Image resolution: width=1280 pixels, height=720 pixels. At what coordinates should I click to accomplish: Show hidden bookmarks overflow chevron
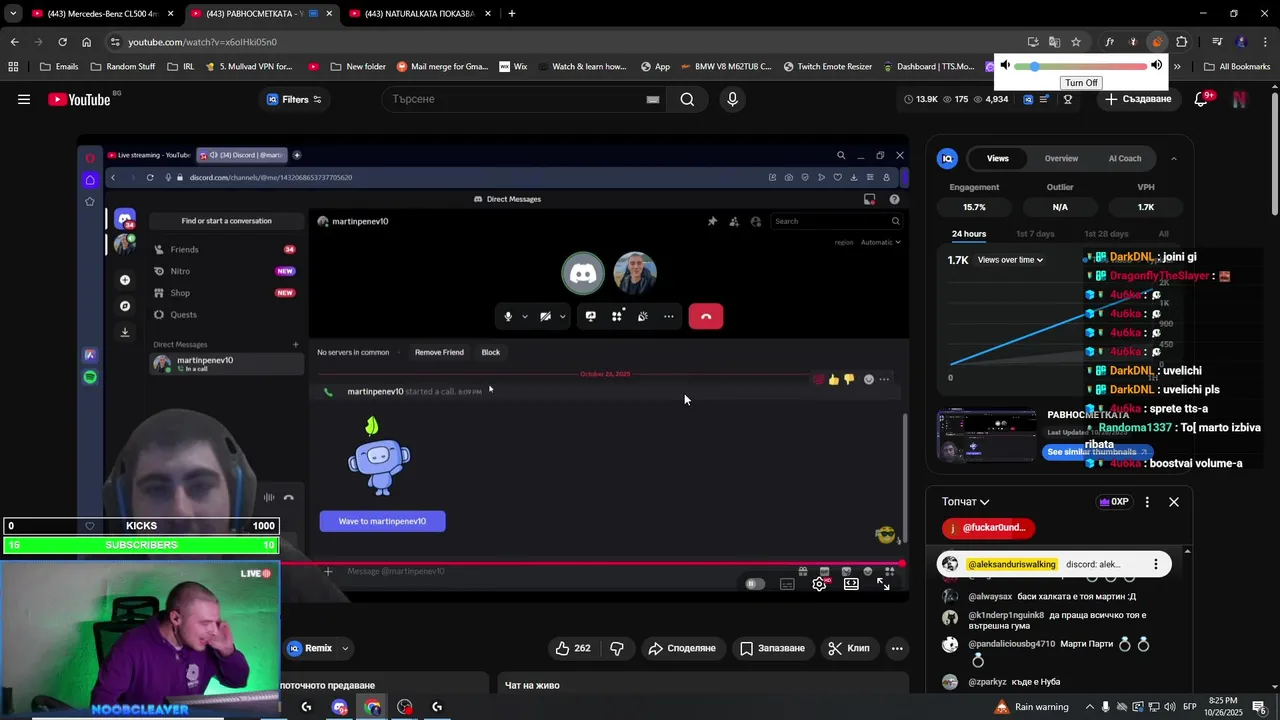pyautogui.click(x=1177, y=66)
